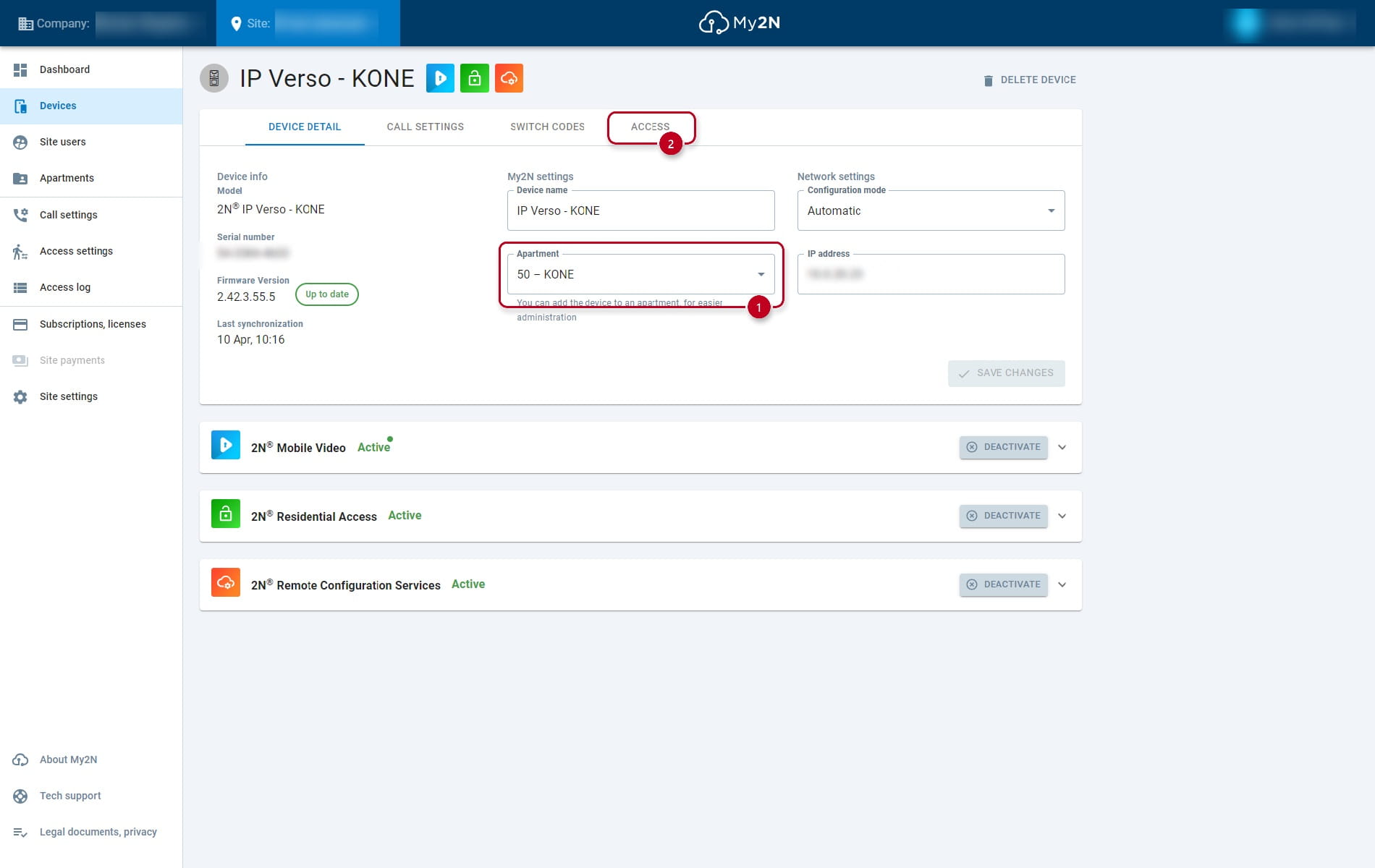Open the Configuration mode dropdown
The width and height of the screenshot is (1375, 868).
pos(931,210)
